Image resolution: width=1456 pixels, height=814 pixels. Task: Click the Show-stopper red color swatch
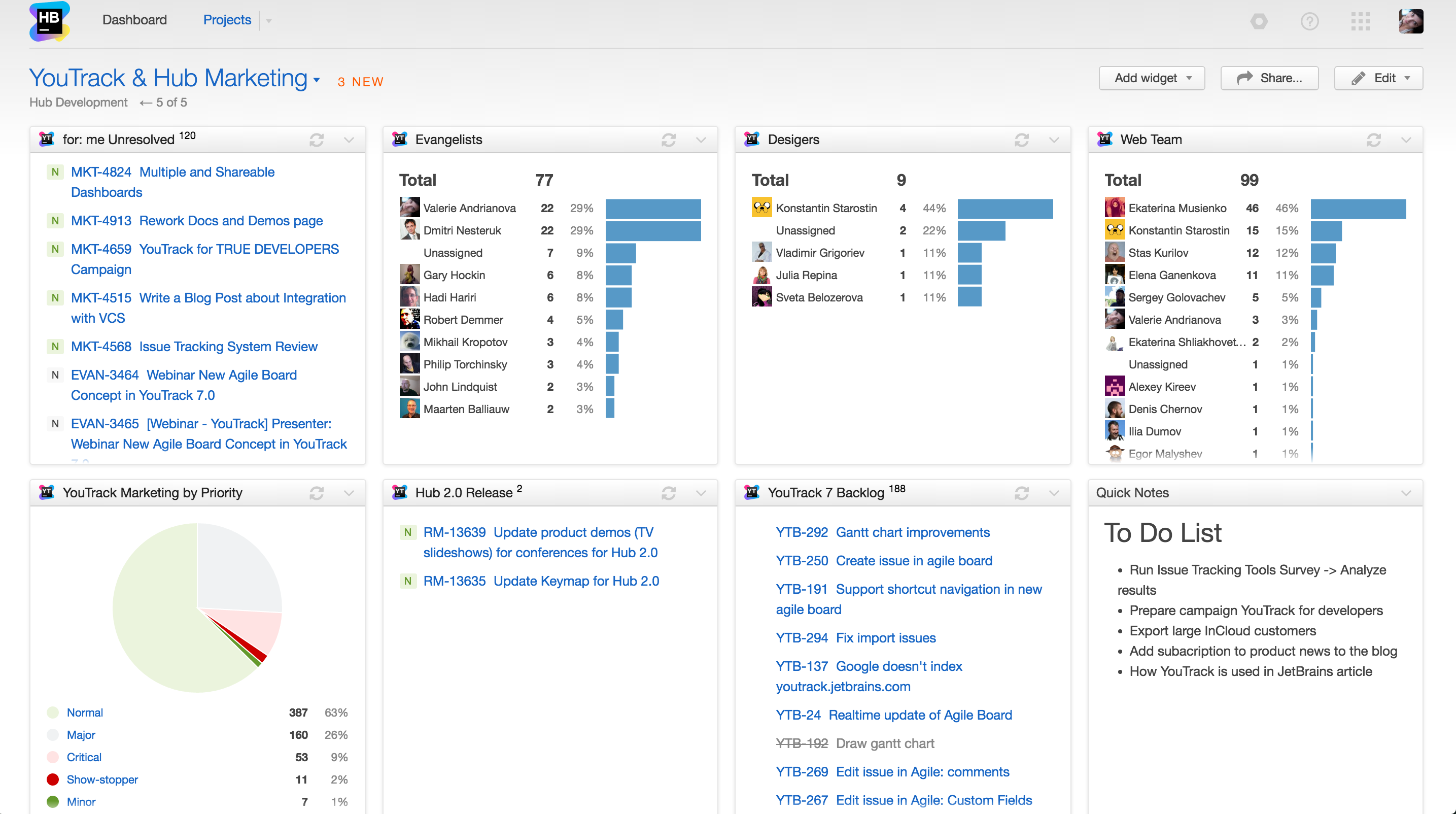(53, 779)
